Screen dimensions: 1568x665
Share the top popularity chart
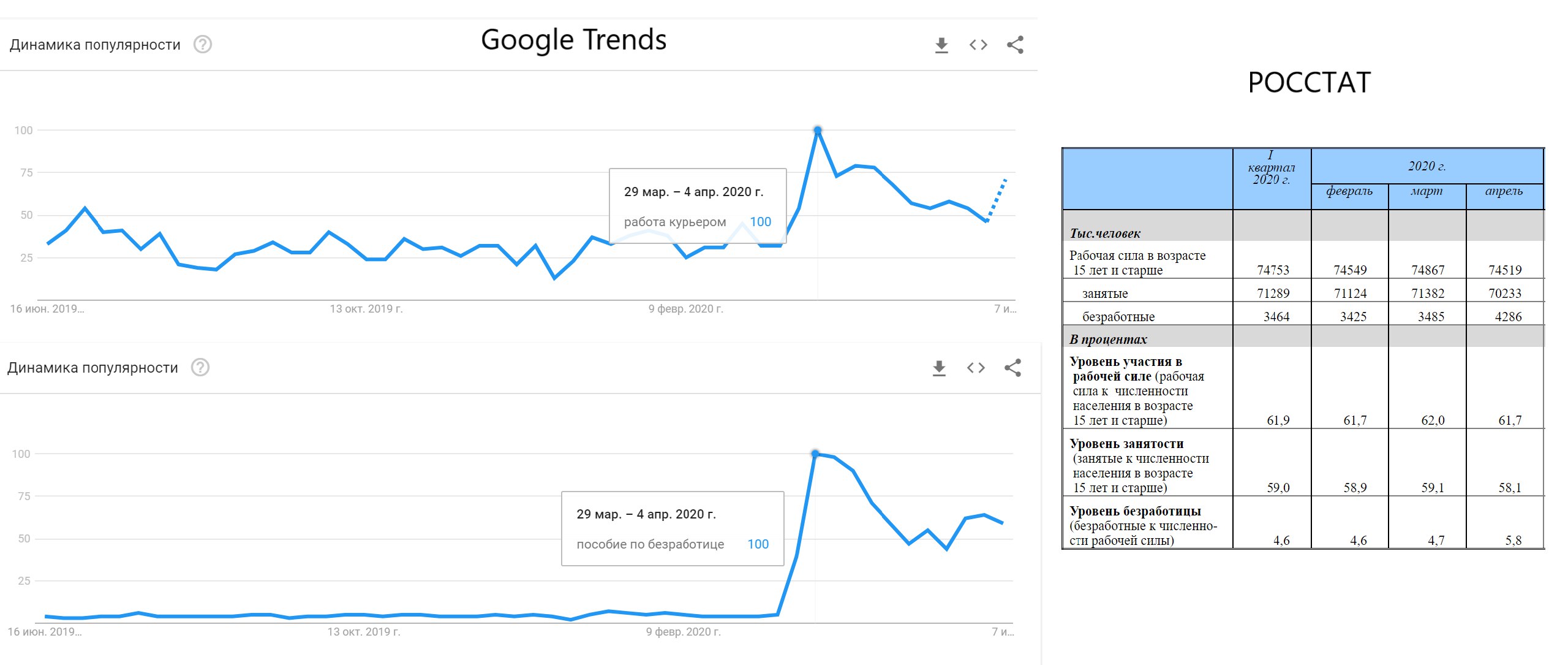tap(1015, 45)
